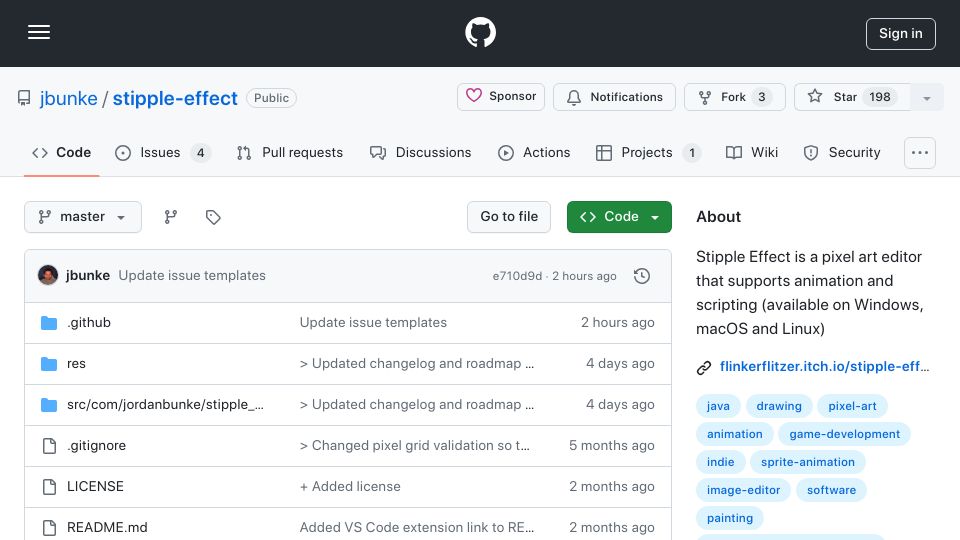Open the README.md file
The image size is (960, 540).
pos(107,527)
